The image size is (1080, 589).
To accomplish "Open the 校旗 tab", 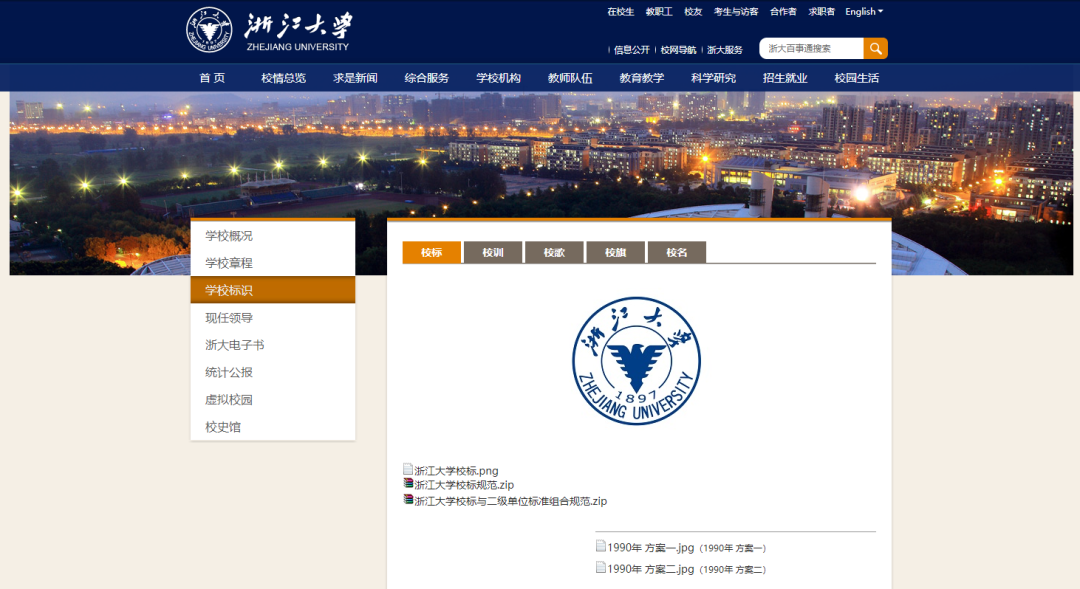I will (615, 253).
